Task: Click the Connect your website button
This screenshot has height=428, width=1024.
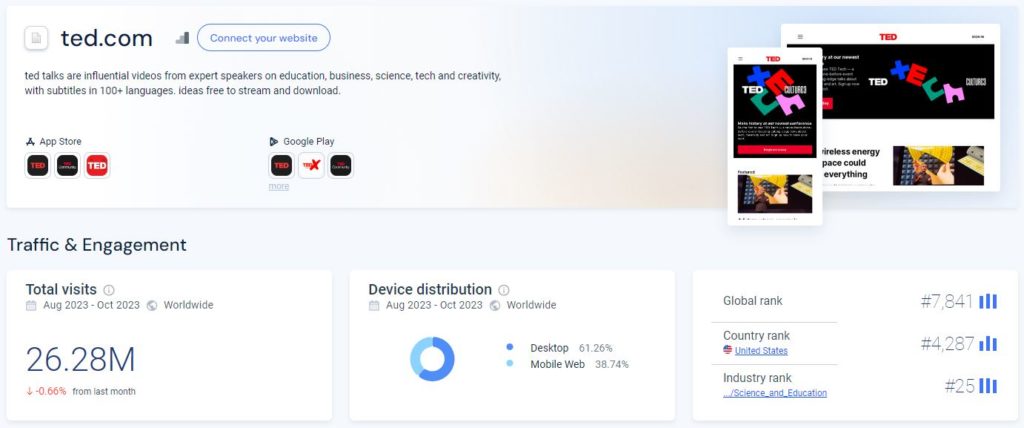Action: point(264,38)
